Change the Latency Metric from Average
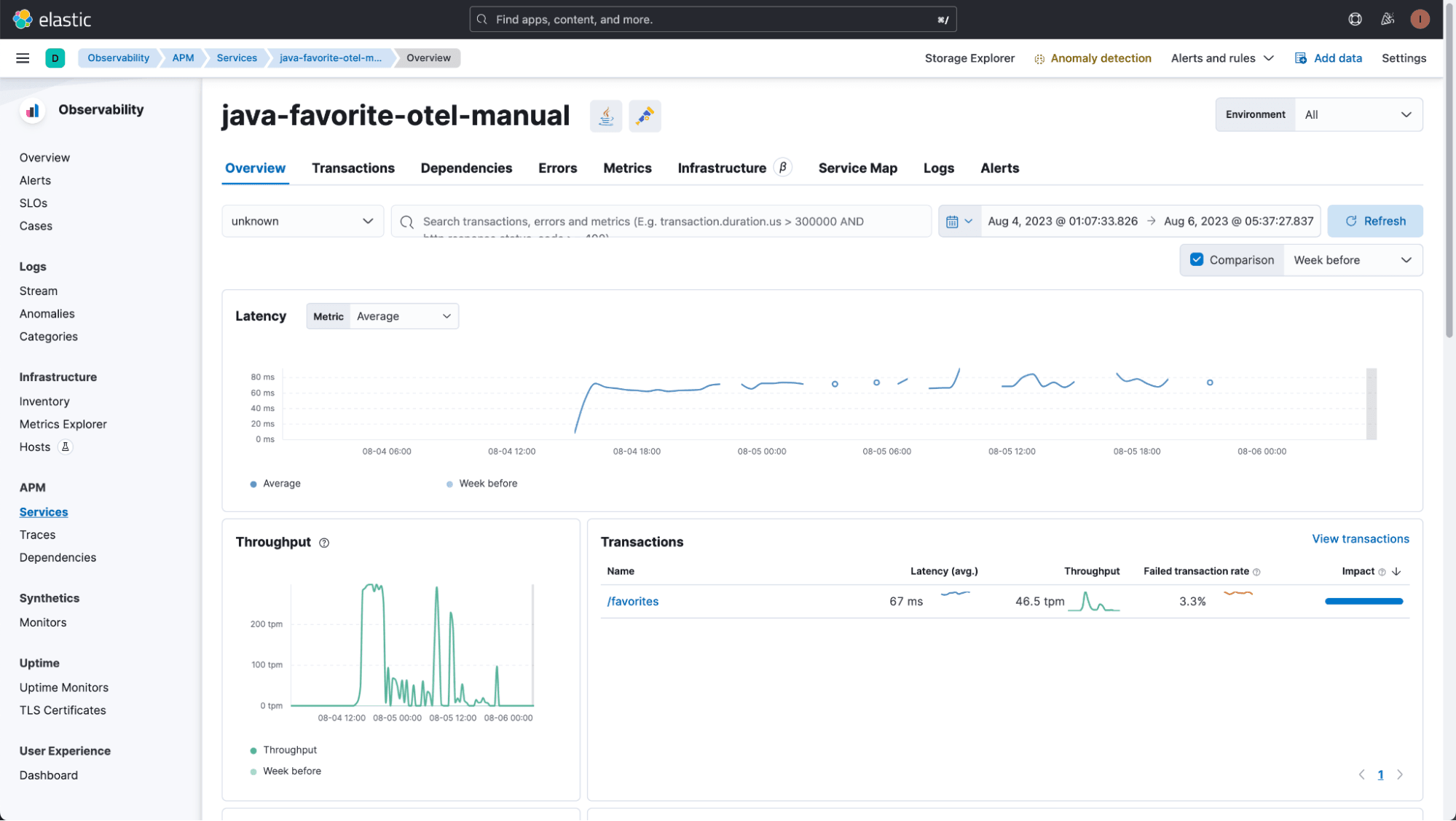The height and width of the screenshot is (821, 1456). point(404,316)
